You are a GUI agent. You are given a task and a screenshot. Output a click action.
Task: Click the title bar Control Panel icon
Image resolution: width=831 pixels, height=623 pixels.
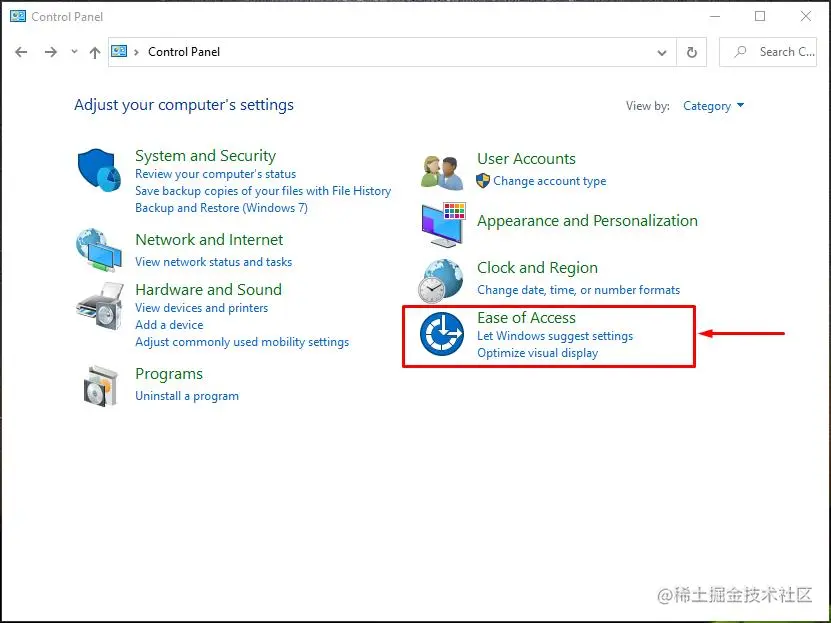18,16
